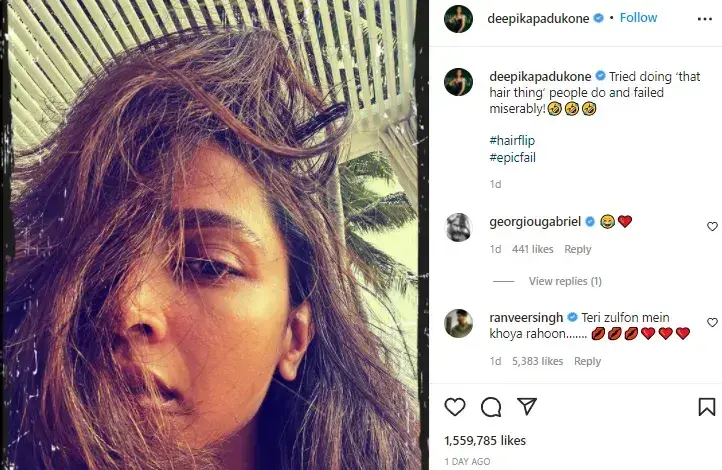Open the three-dot more options menu
Screen dimensions: 722x470
[705, 19]
